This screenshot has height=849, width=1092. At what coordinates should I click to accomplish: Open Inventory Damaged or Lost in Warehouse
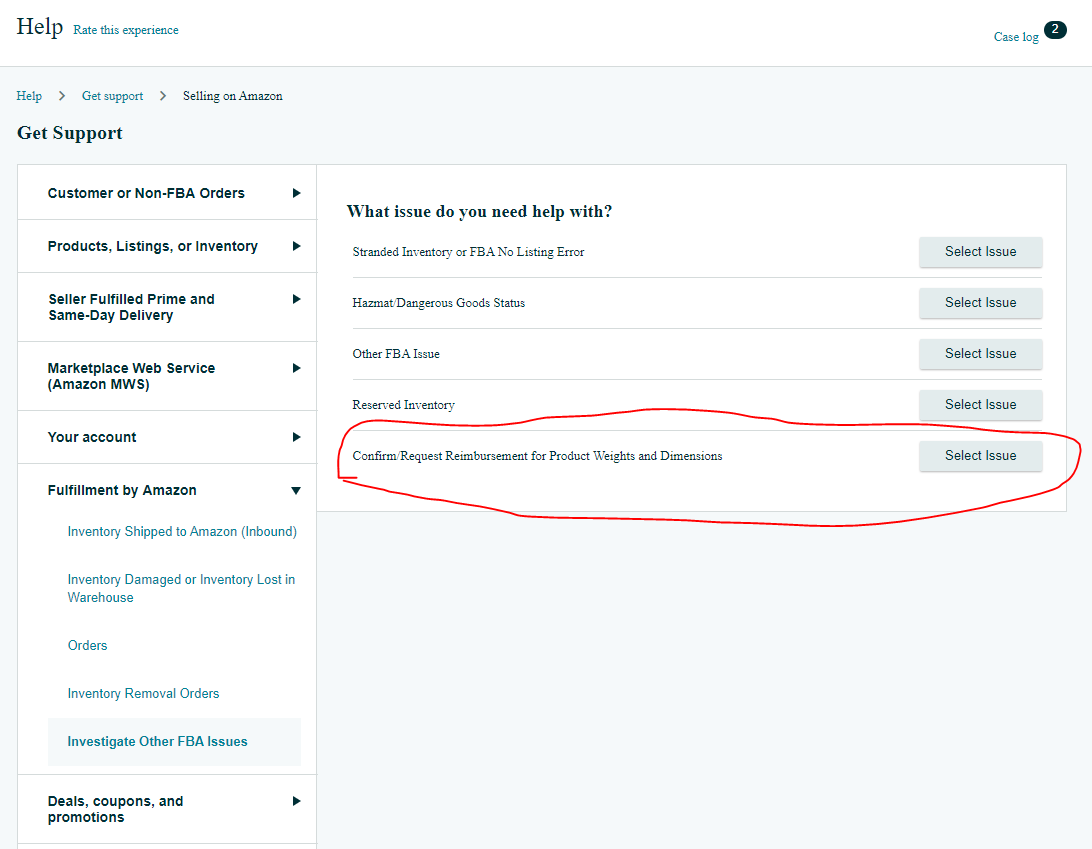point(181,588)
